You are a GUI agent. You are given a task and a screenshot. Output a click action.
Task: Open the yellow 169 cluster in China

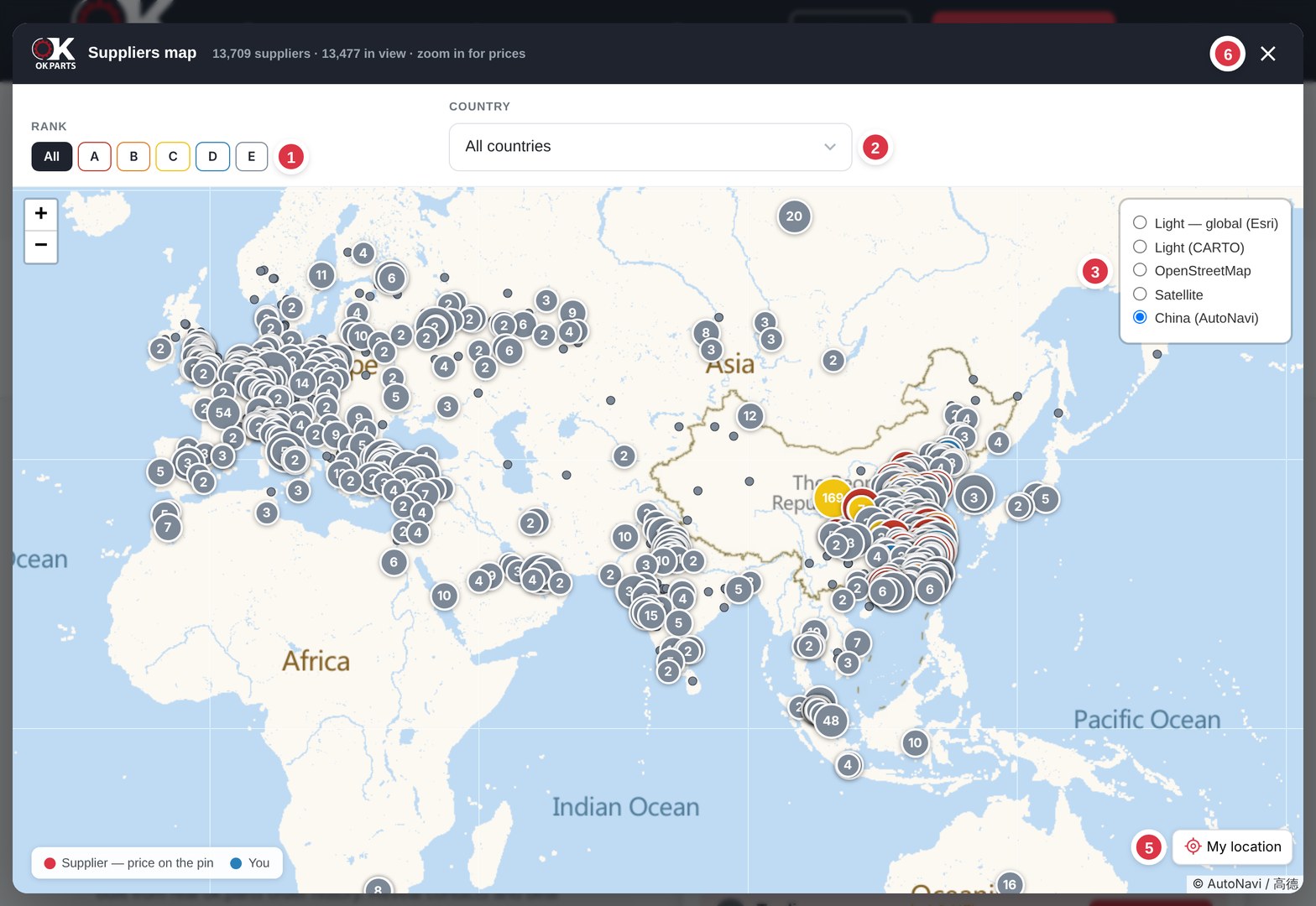coord(833,498)
